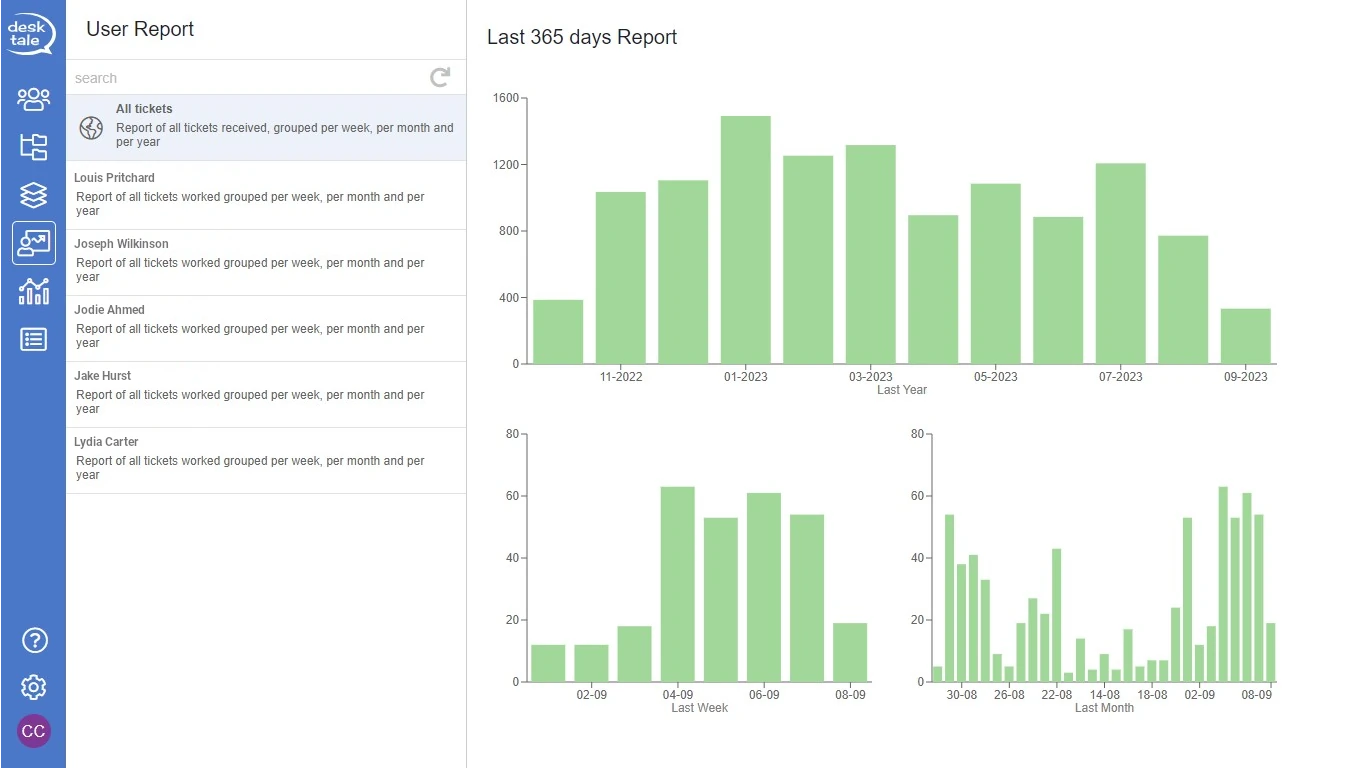Viewport: 1366px width, 768px height.
Task: Open settings gear in sidebar
Action: [x=33, y=687]
